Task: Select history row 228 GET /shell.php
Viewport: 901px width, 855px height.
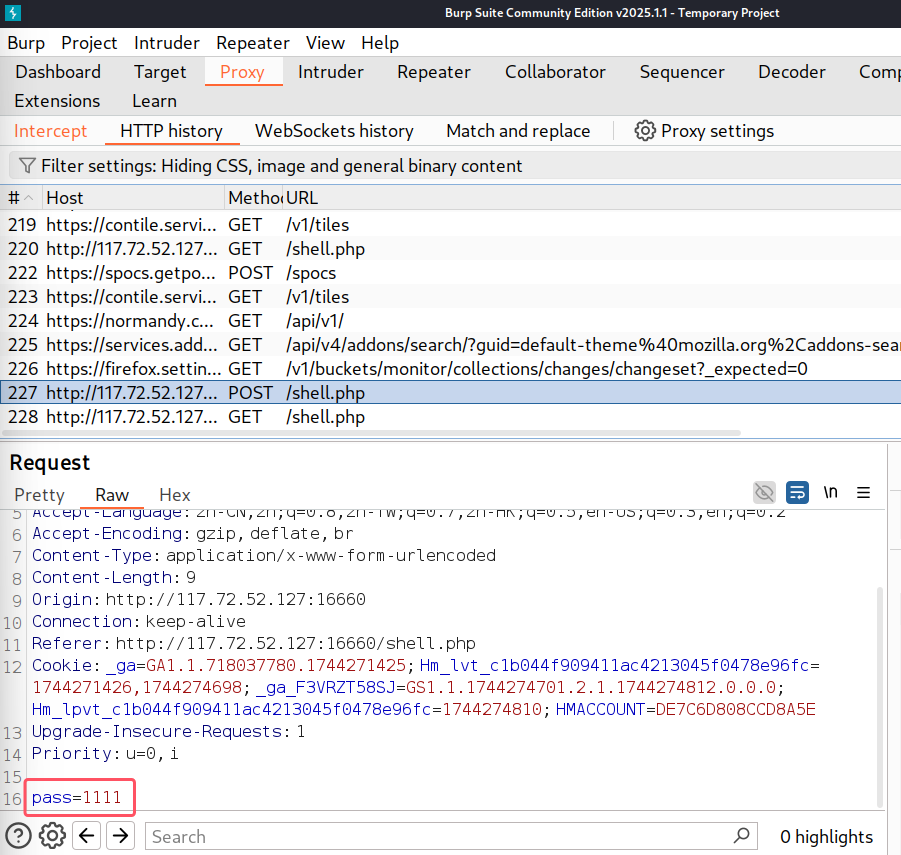Action: [450, 417]
